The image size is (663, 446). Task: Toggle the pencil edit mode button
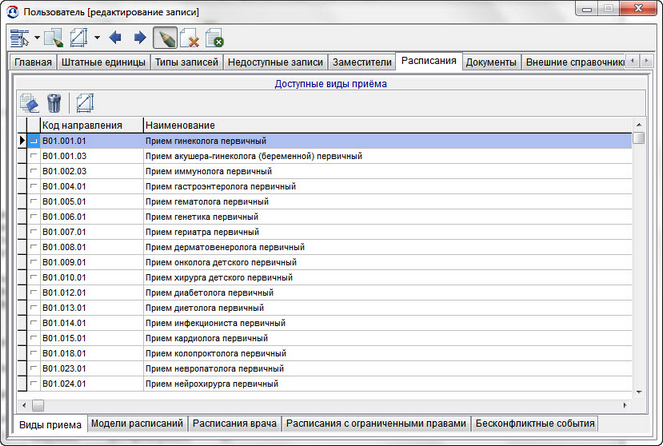tap(165, 38)
